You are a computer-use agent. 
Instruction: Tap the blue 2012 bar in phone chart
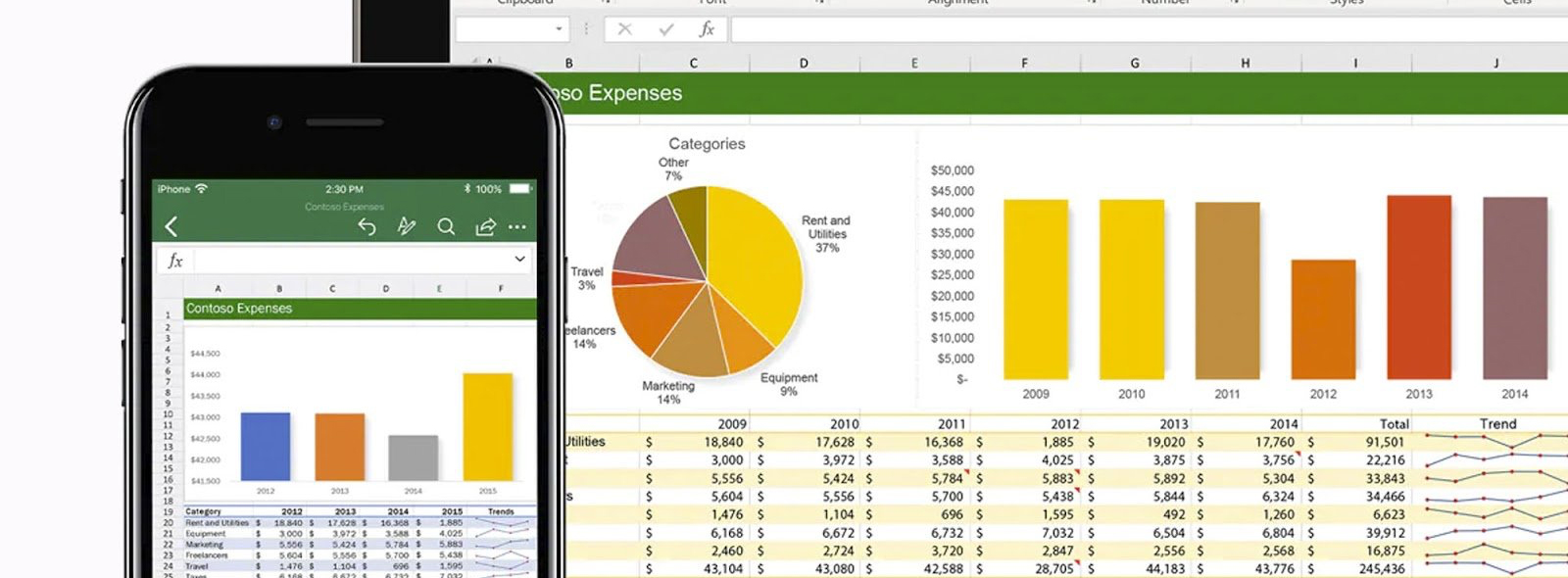click(x=266, y=446)
